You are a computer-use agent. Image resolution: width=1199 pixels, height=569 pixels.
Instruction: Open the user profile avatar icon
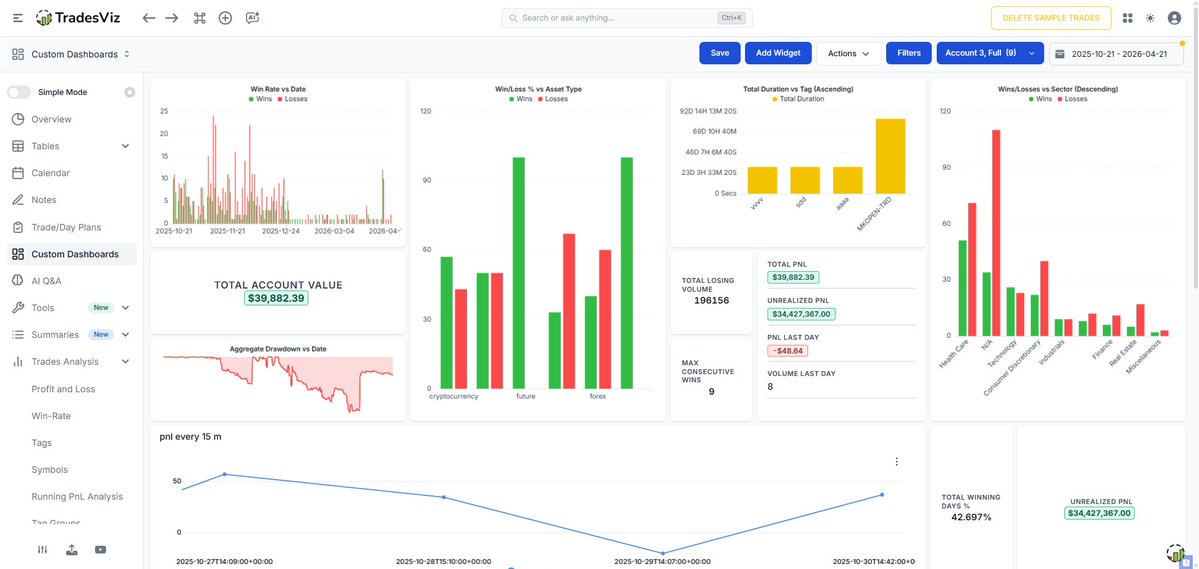[1174, 18]
